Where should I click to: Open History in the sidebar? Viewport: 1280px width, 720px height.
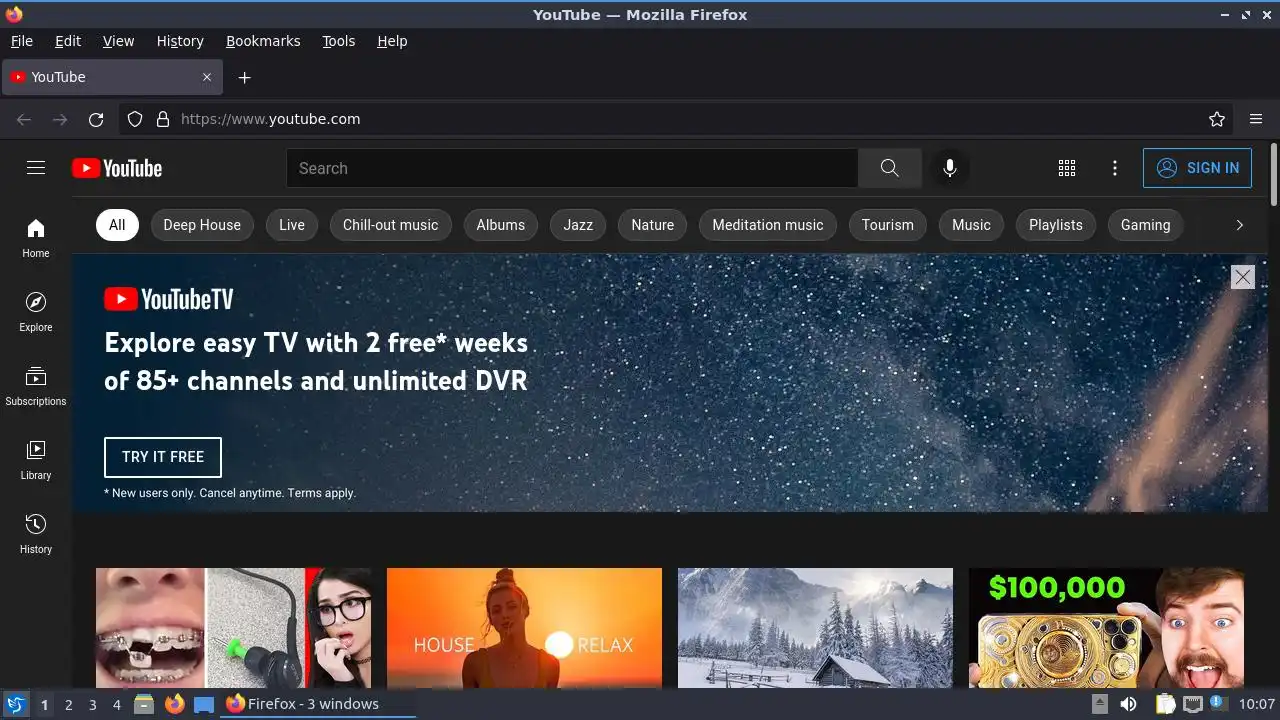[36, 534]
